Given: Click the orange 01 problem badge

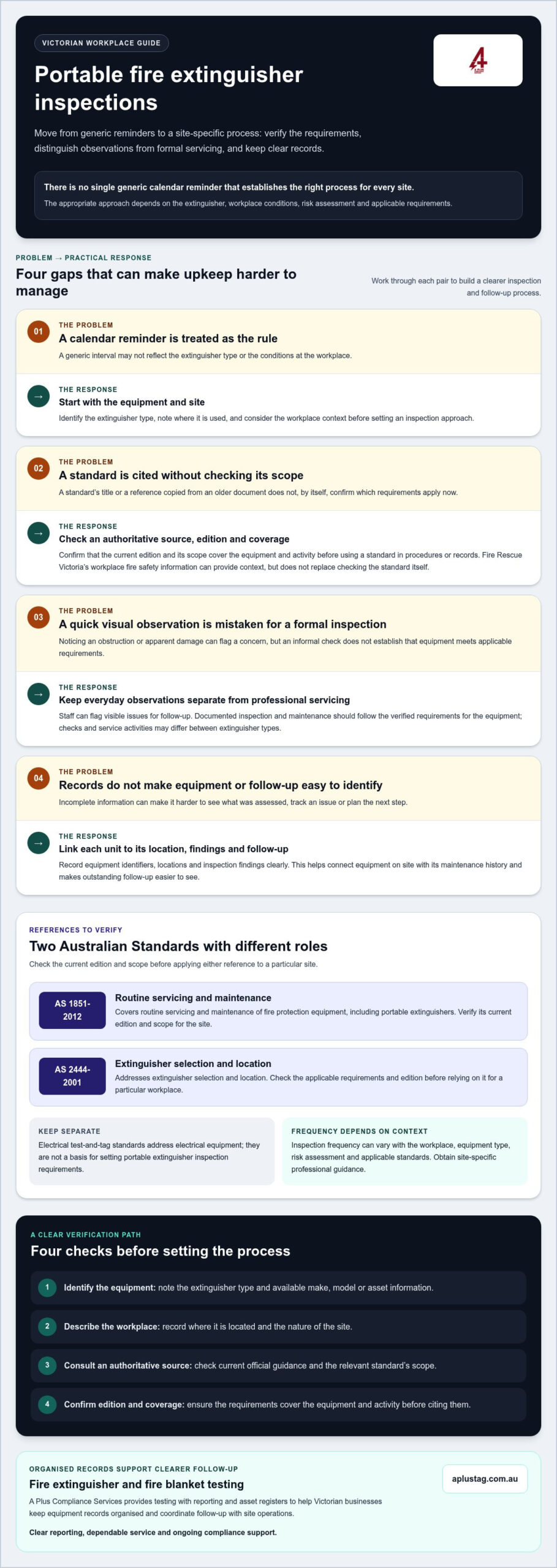Looking at the screenshot, I should tap(39, 331).
